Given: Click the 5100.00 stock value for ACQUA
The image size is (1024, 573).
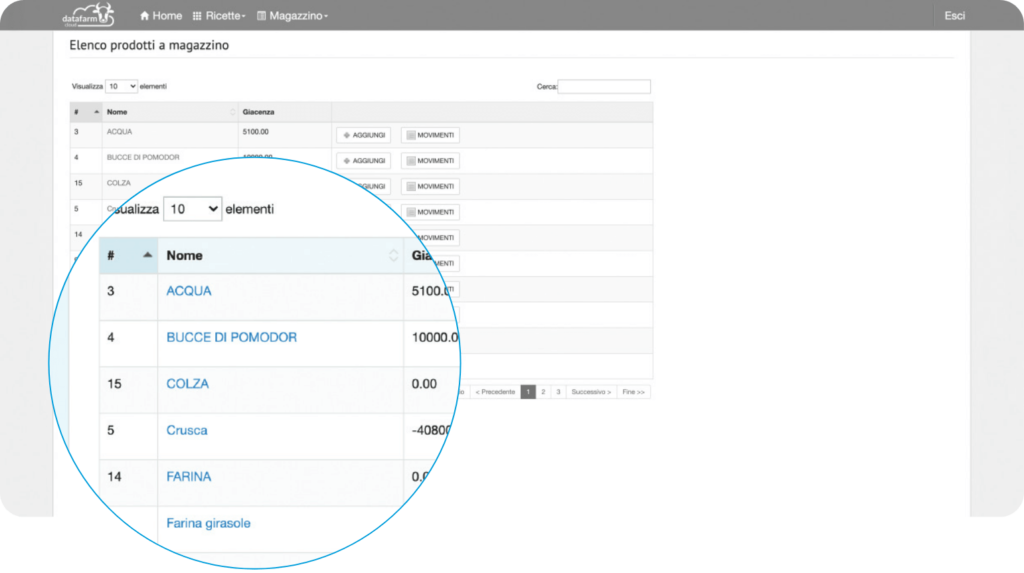Looking at the screenshot, I should tap(255, 132).
